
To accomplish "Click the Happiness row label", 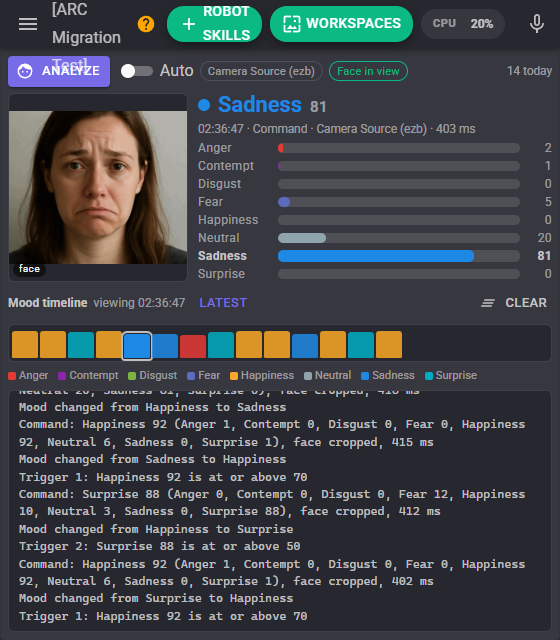I will point(228,220).
